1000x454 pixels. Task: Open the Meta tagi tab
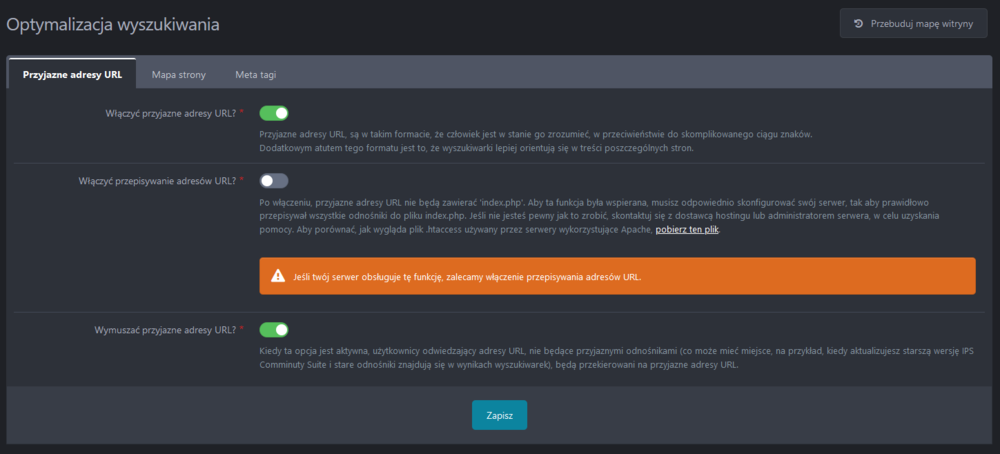tap(256, 74)
